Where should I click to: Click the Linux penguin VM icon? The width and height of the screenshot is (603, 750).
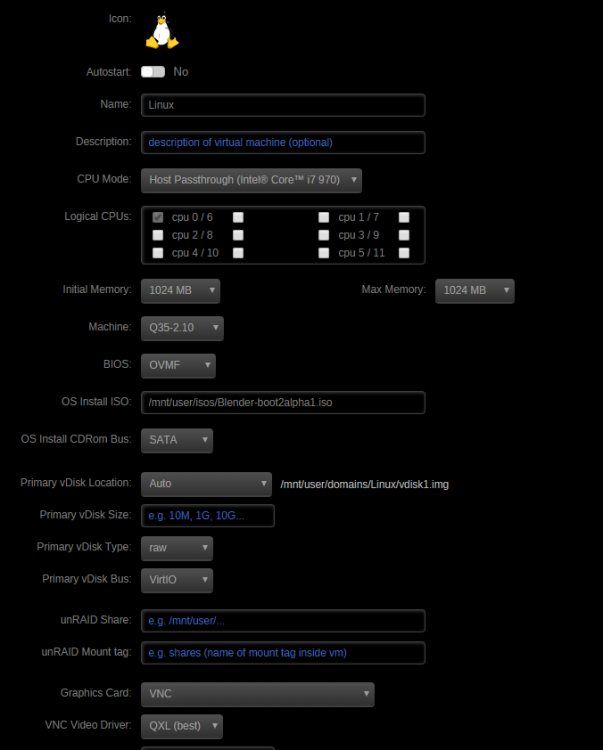[162, 31]
